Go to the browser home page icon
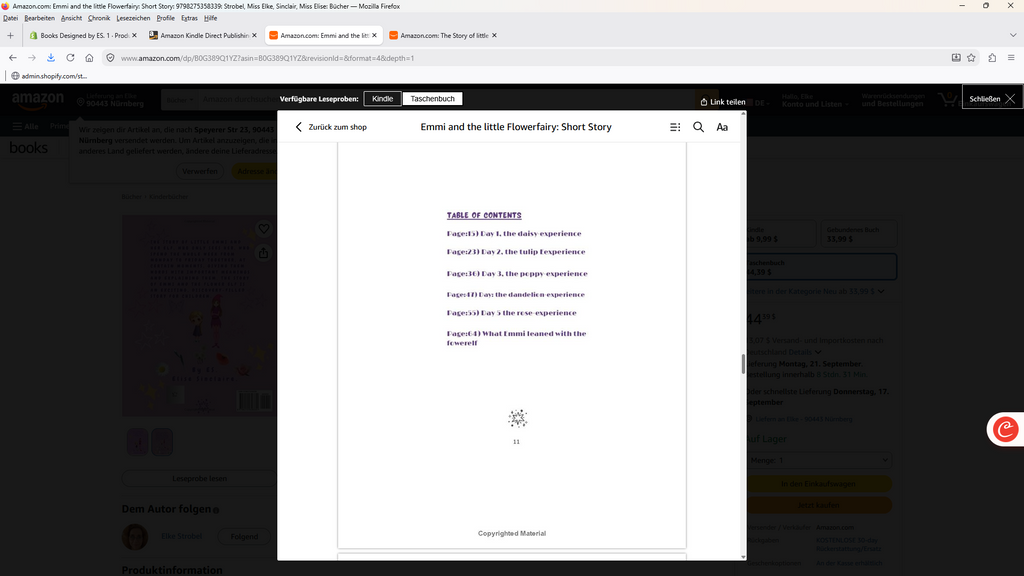The width and height of the screenshot is (1024, 576). pyautogui.click(x=89, y=58)
